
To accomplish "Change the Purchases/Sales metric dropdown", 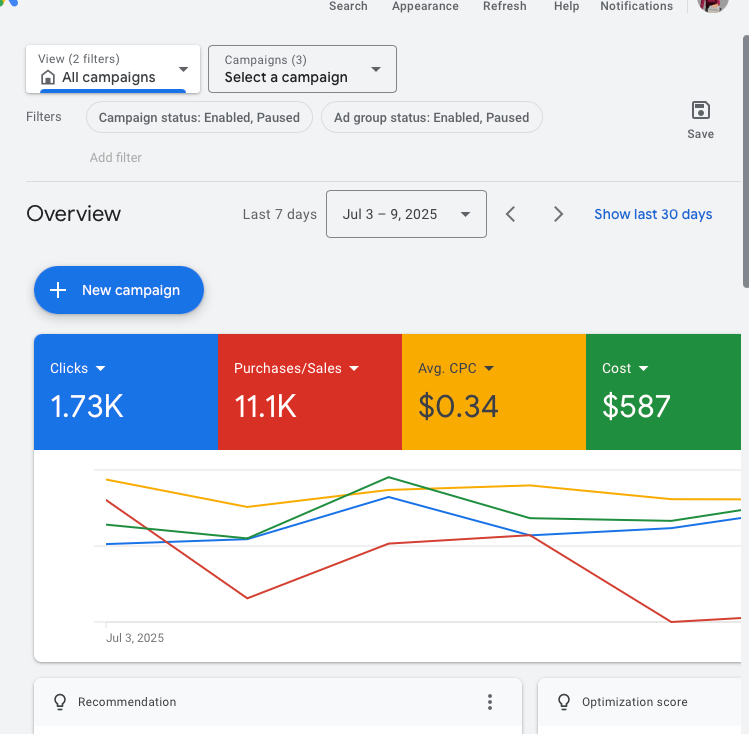I will pos(354,368).
